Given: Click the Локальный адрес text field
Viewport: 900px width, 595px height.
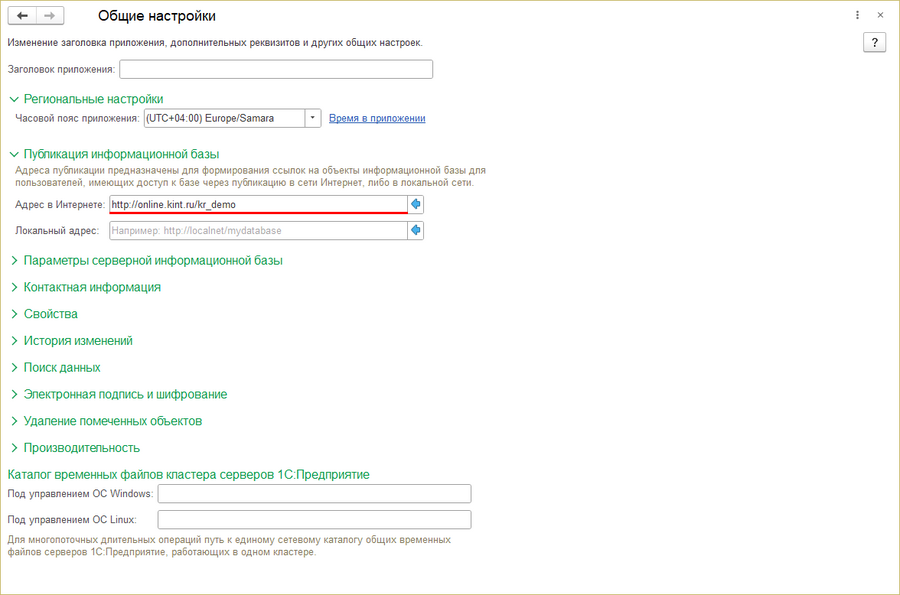Looking at the screenshot, I should coord(258,231).
